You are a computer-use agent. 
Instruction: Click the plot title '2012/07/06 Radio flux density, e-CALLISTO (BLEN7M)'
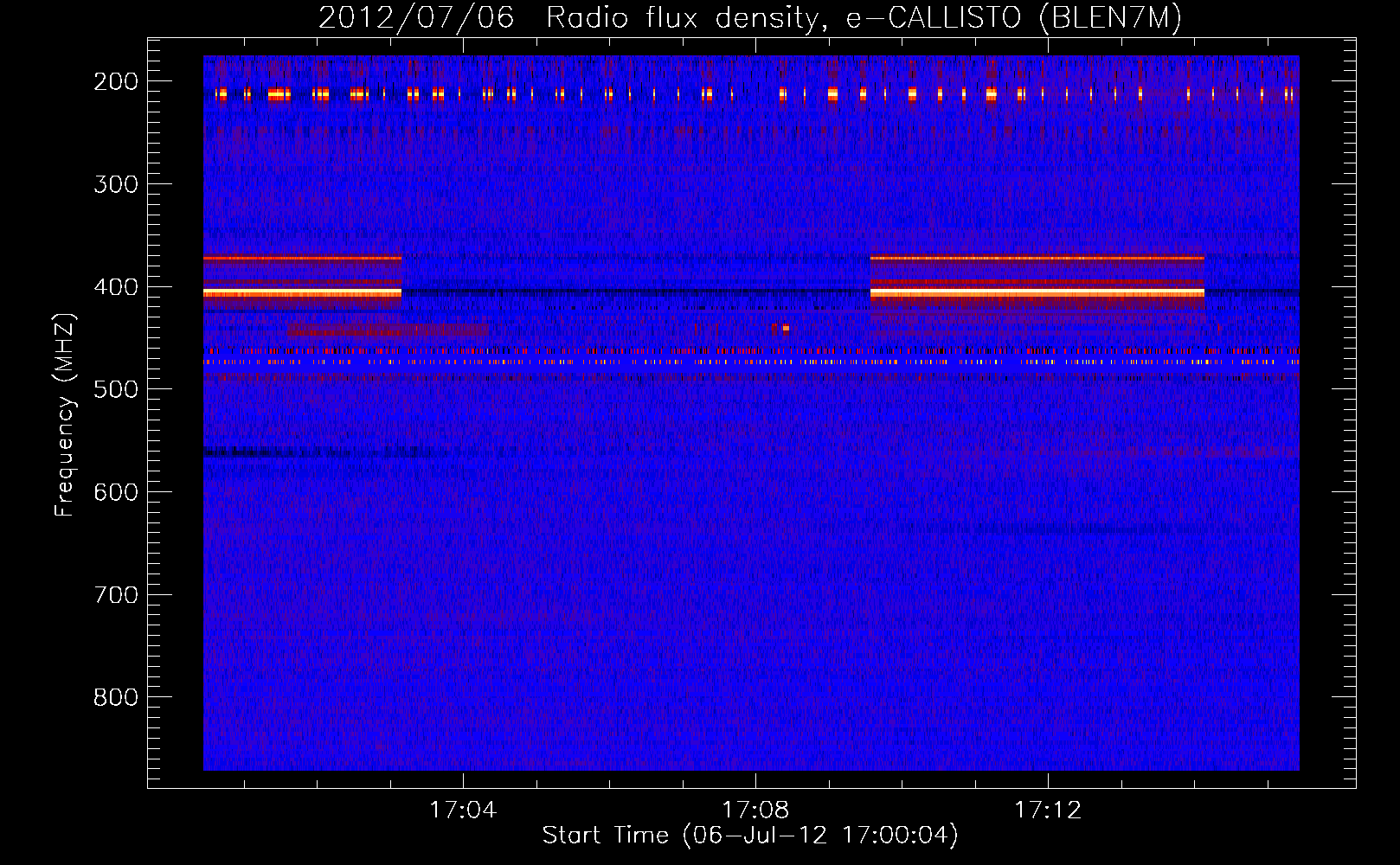tap(750, 18)
